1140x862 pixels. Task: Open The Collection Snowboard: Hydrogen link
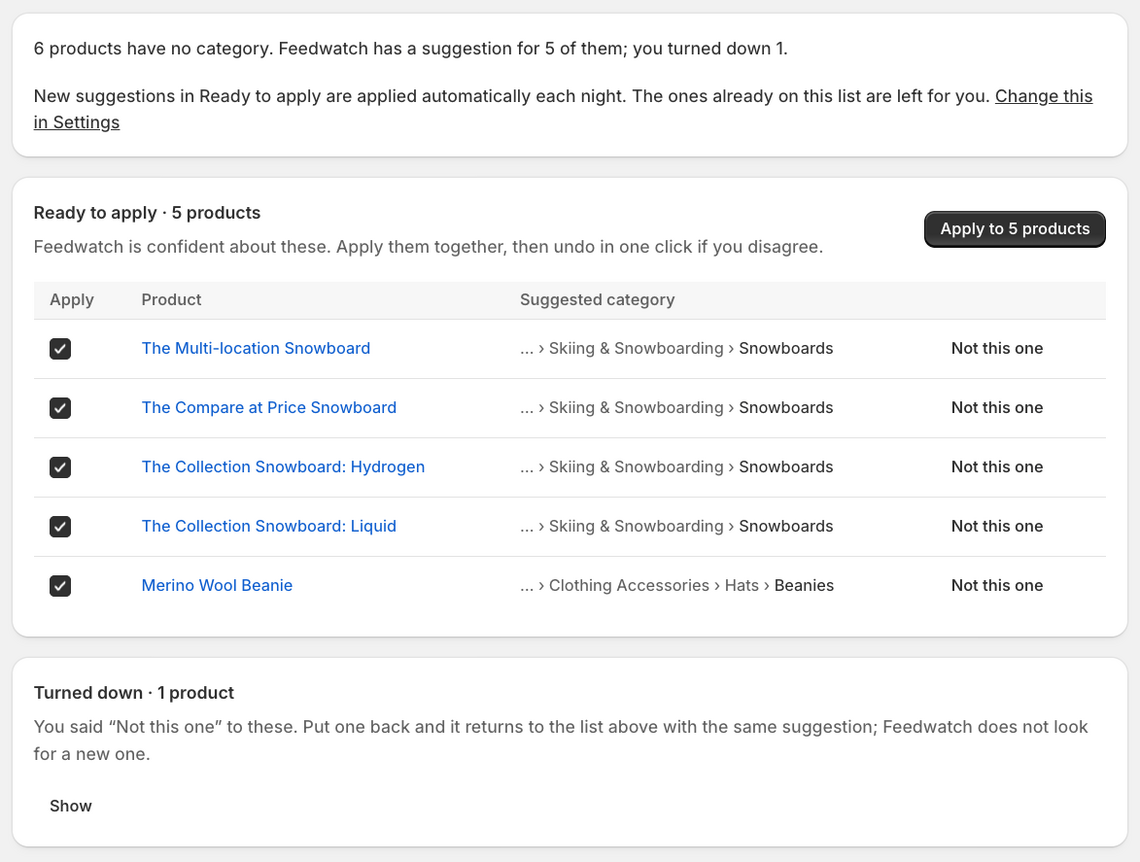coord(283,467)
